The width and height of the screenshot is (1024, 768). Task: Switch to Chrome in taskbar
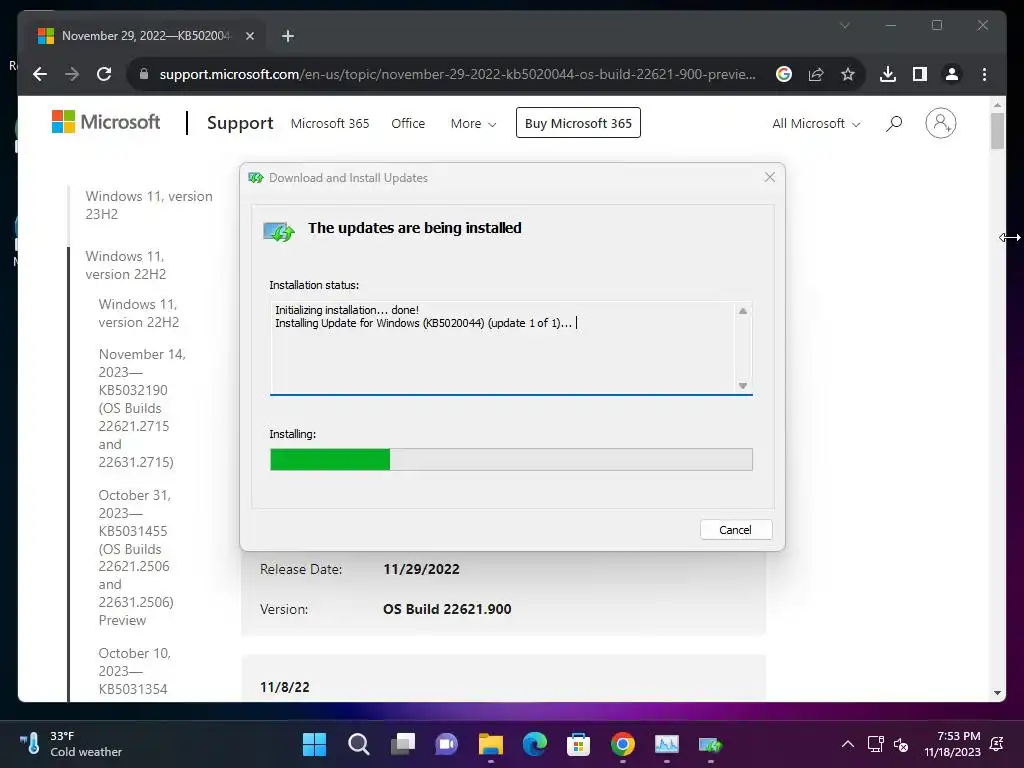(x=623, y=744)
